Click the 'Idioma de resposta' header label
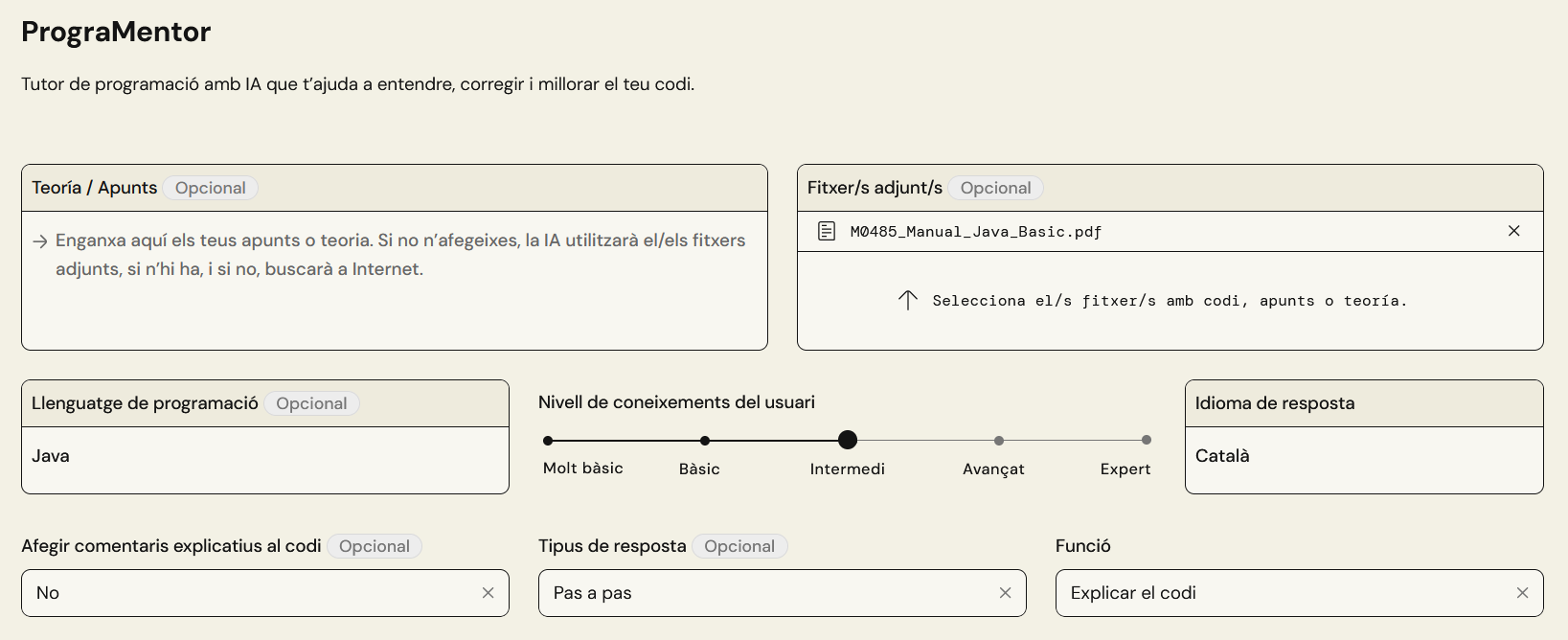Image resolution: width=1568 pixels, height=640 pixels. (1275, 403)
